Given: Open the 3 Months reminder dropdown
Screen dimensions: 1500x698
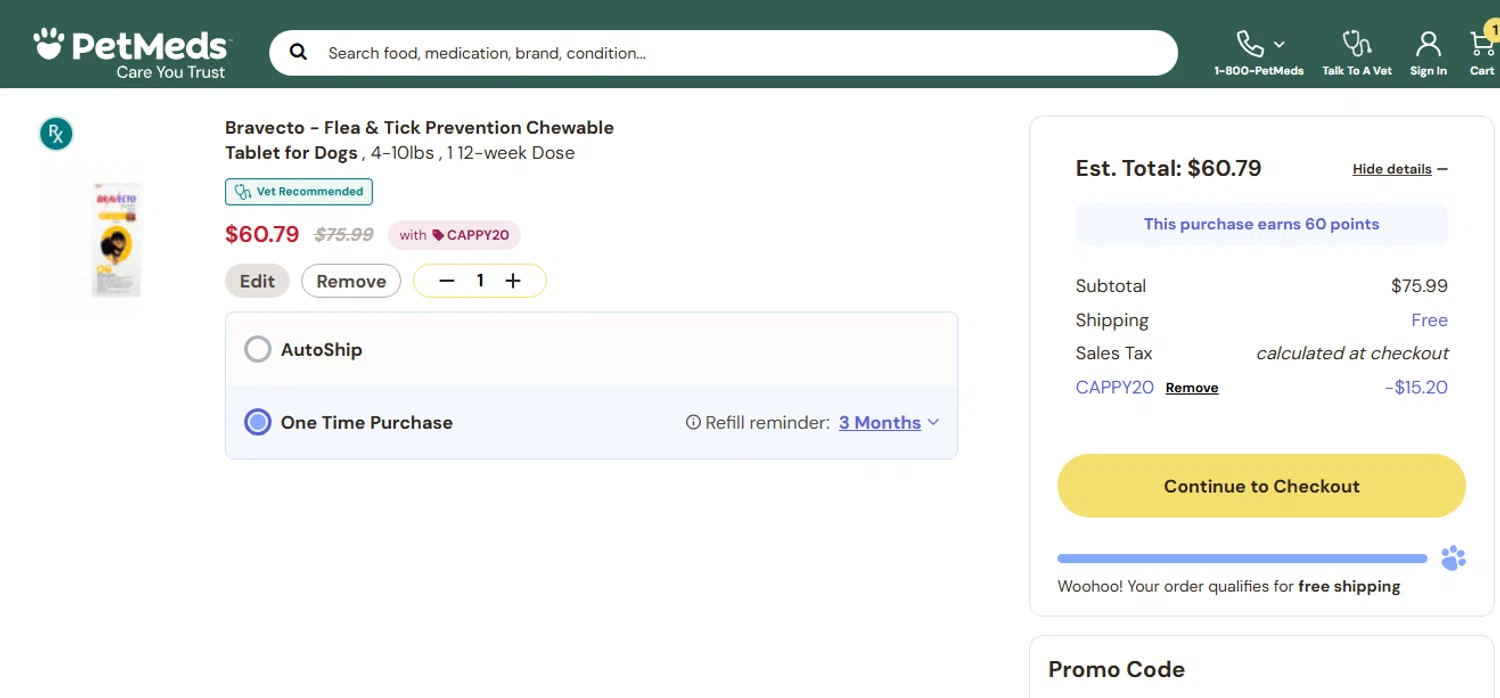Looking at the screenshot, I should (889, 422).
